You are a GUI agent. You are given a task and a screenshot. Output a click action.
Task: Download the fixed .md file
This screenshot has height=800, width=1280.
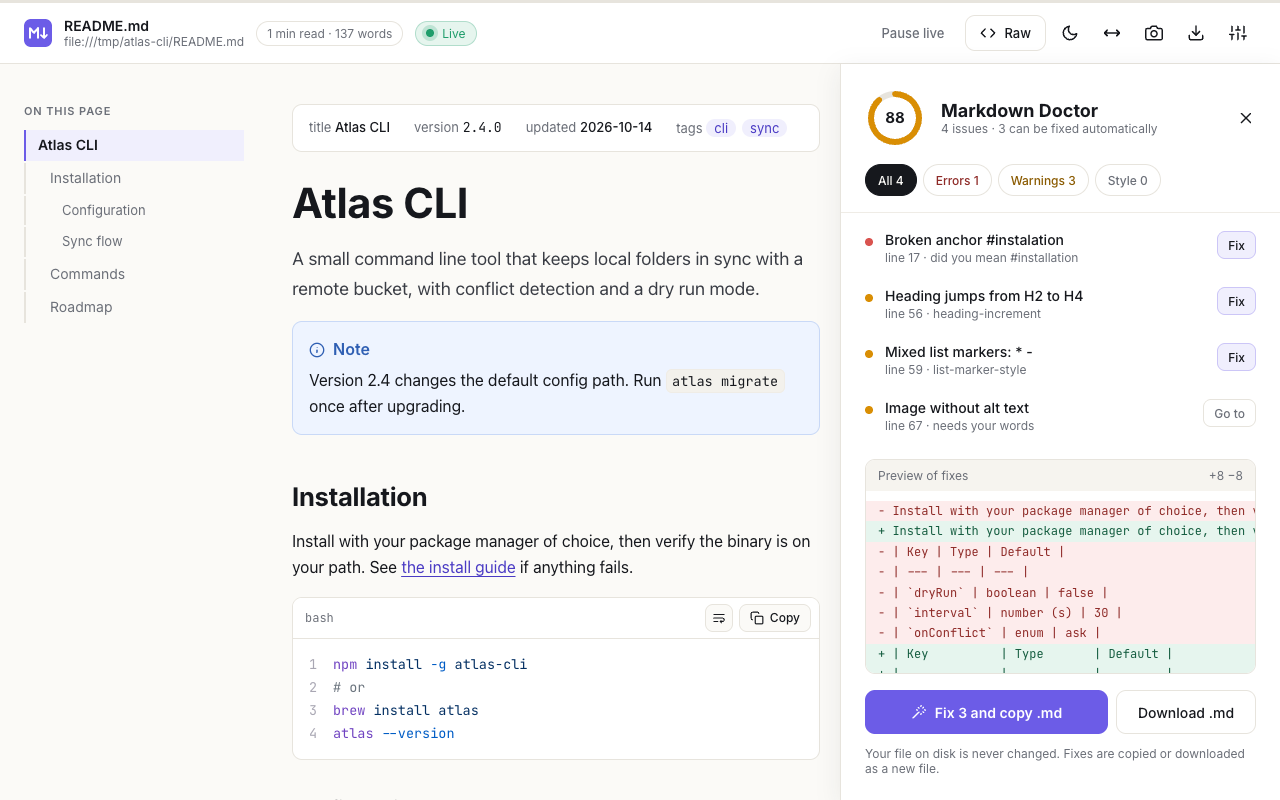point(1186,712)
